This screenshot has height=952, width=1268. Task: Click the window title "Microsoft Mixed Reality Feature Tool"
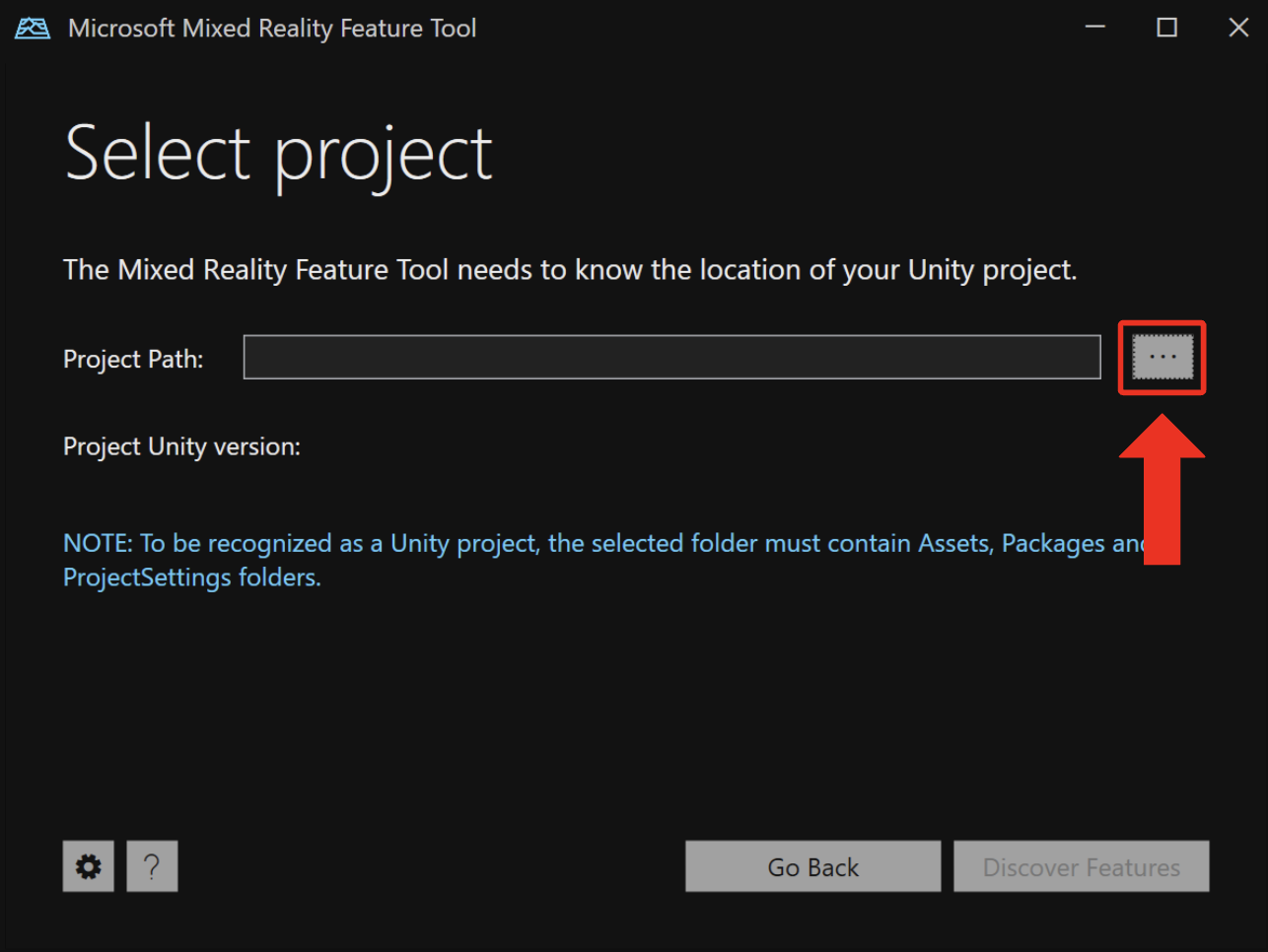(x=272, y=29)
